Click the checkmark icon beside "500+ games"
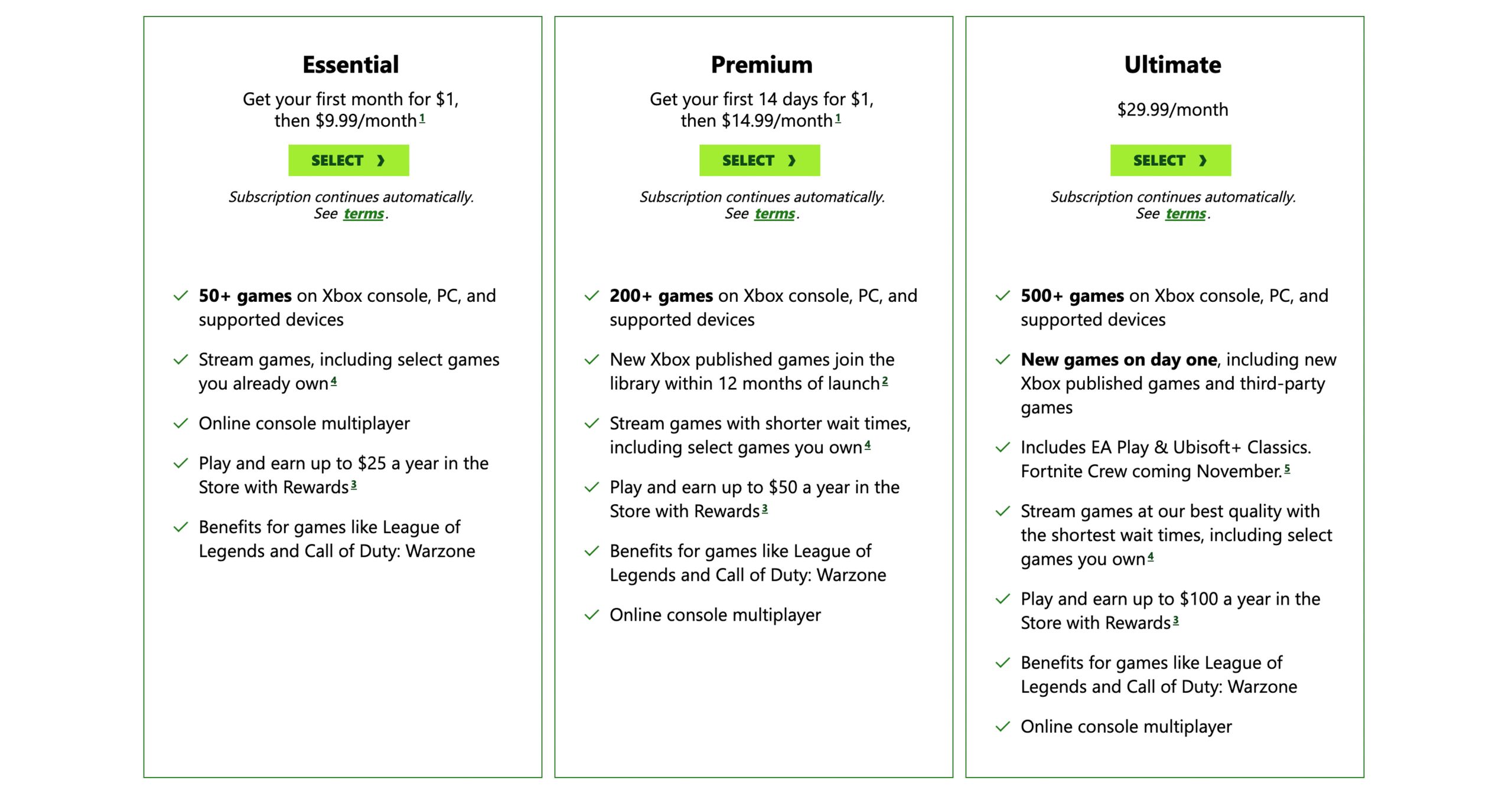 coord(1003,295)
